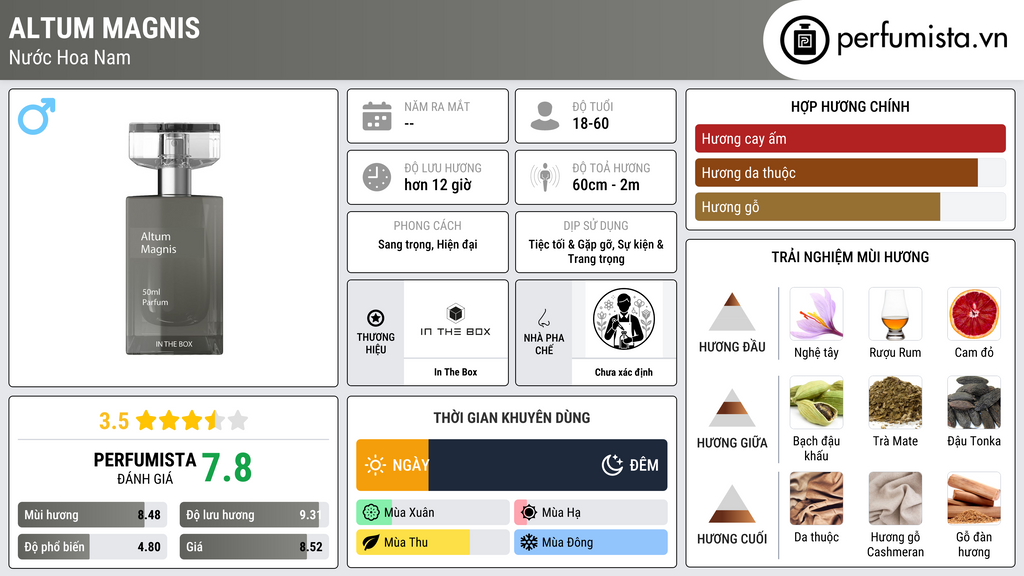This screenshot has height=576, width=1024.
Task: Click the star rating icons next to 3.5
Action: click(x=192, y=421)
